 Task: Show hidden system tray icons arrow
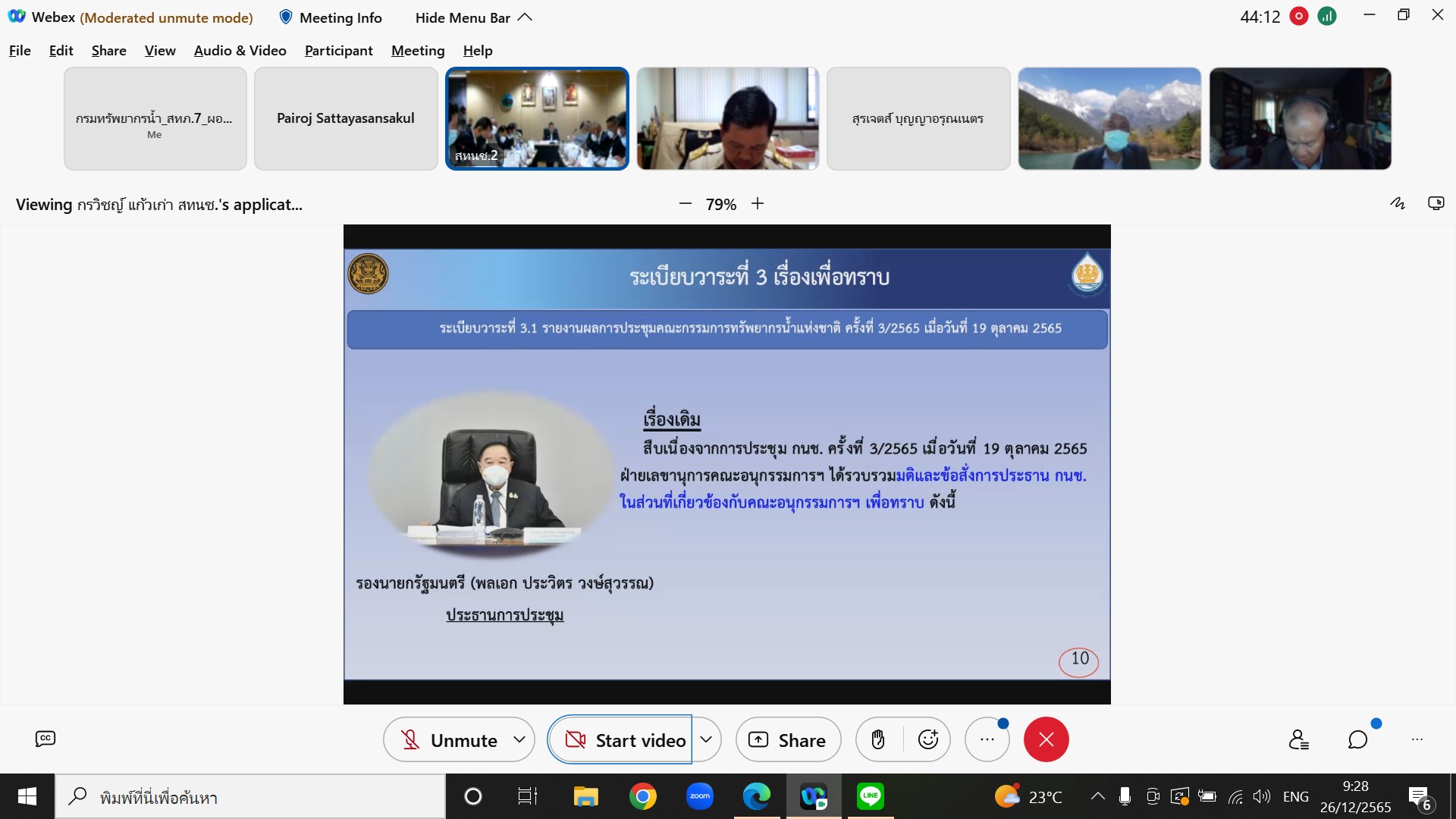point(1097,796)
